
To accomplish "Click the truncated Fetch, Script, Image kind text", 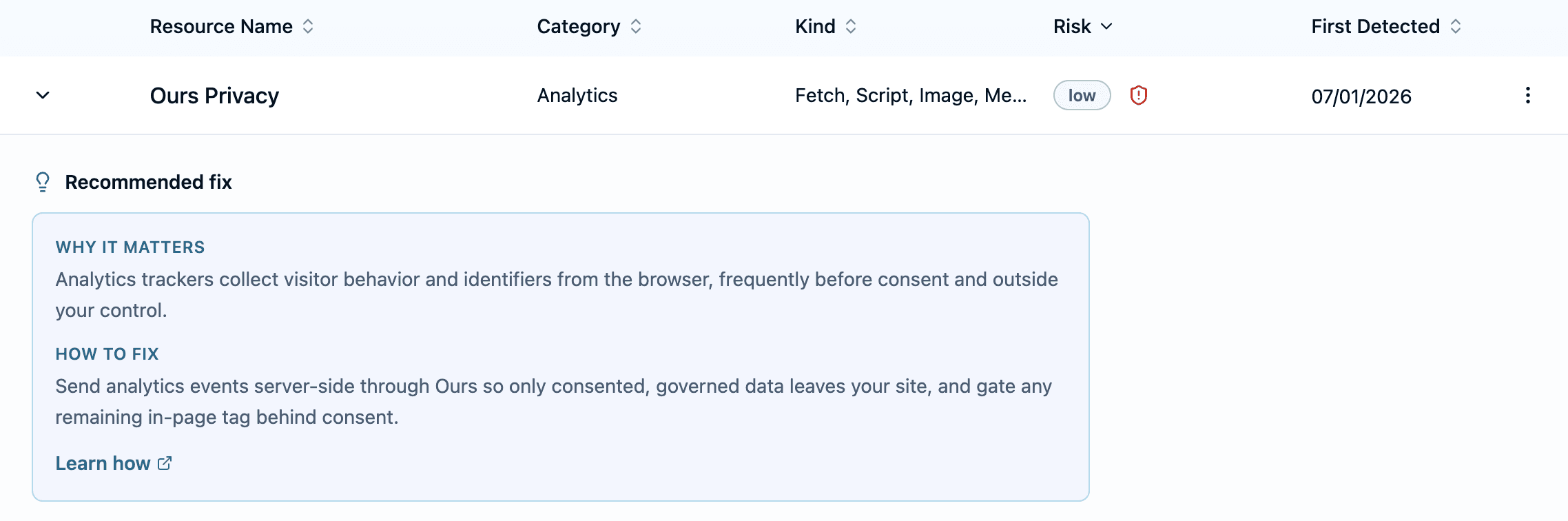I will [x=911, y=95].
